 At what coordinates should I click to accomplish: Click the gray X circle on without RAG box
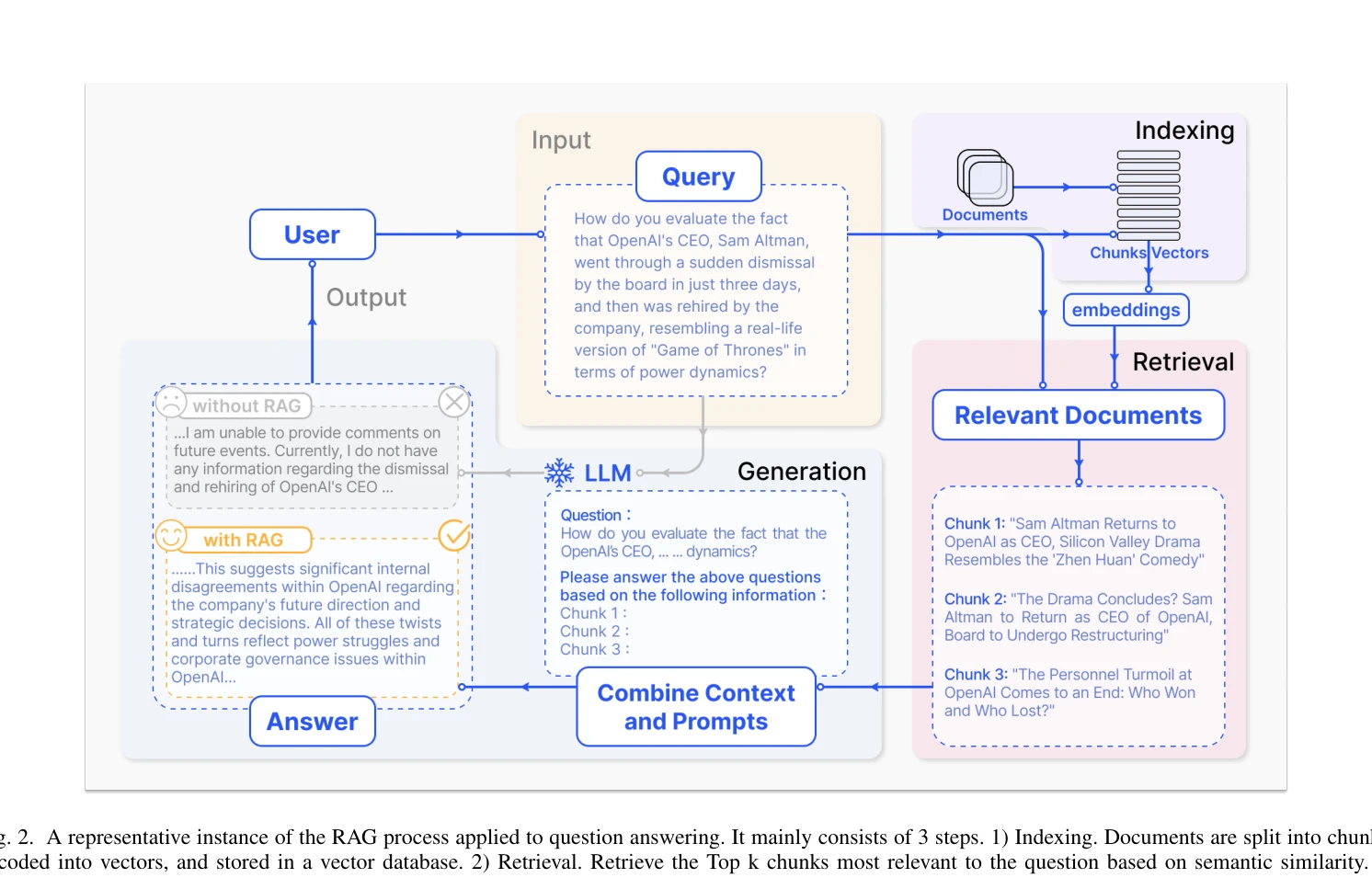[454, 402]
